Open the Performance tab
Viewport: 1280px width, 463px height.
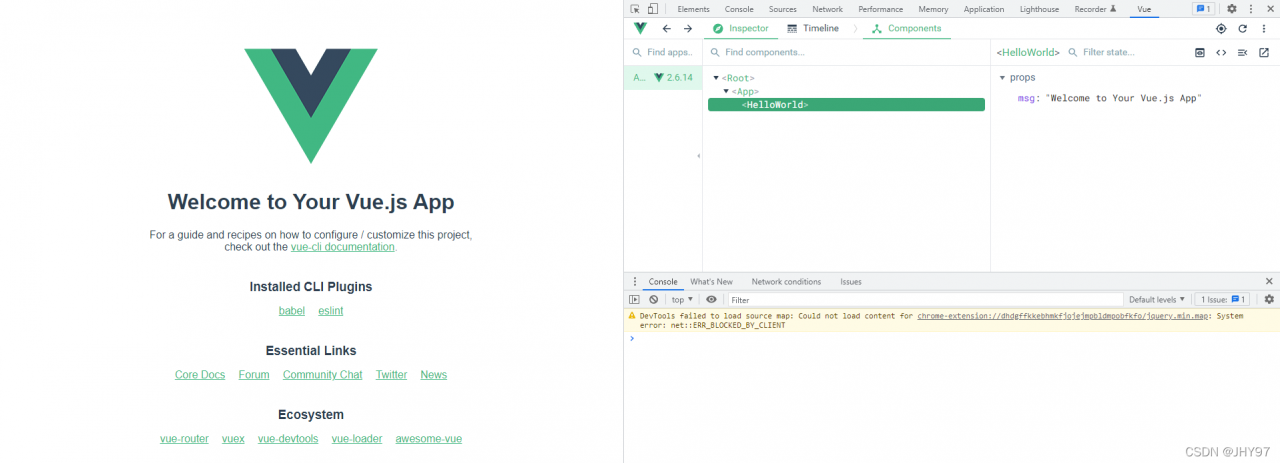880,9
